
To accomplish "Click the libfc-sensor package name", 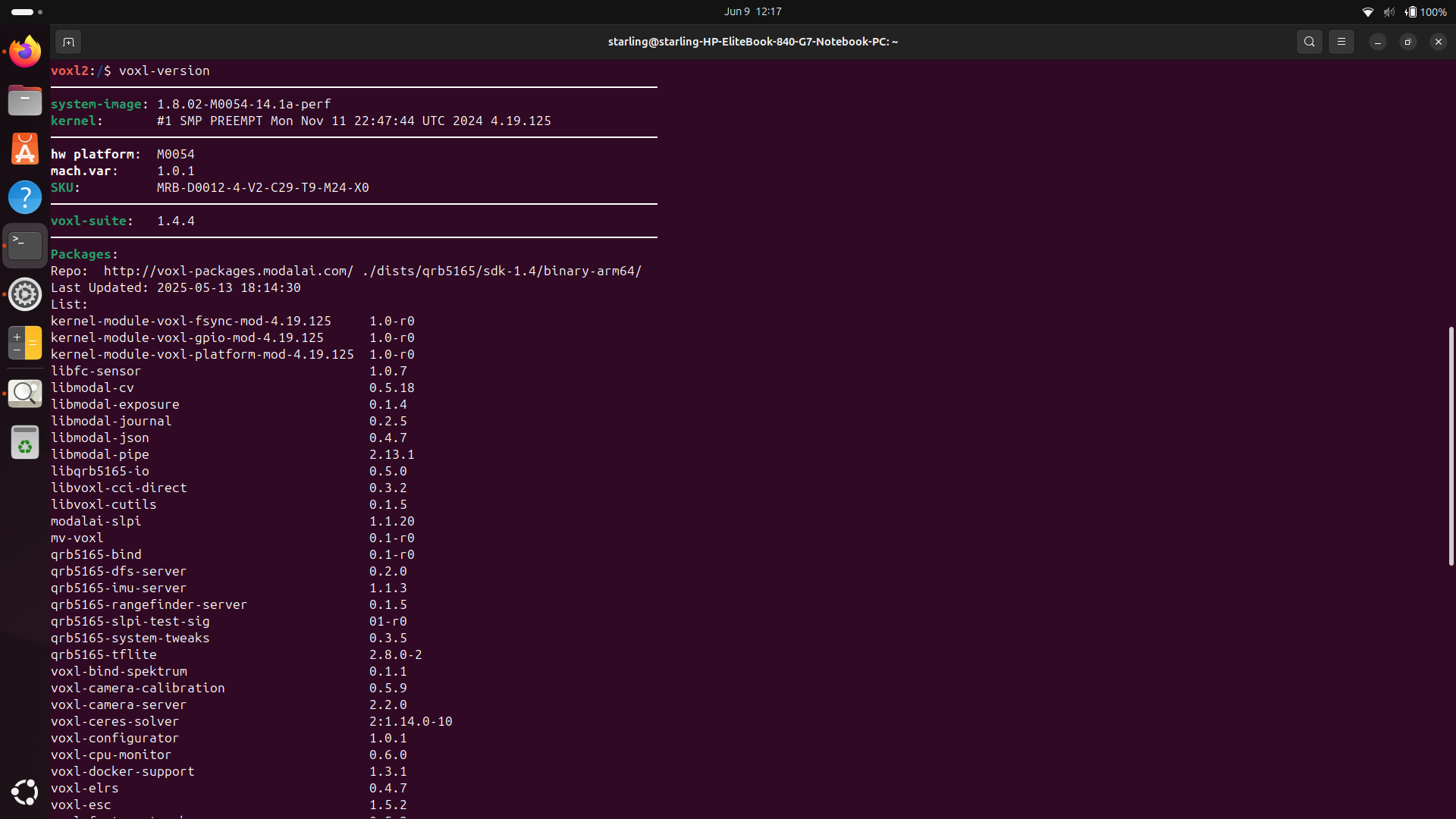I will pyautogui.click(x=96, y=371).
